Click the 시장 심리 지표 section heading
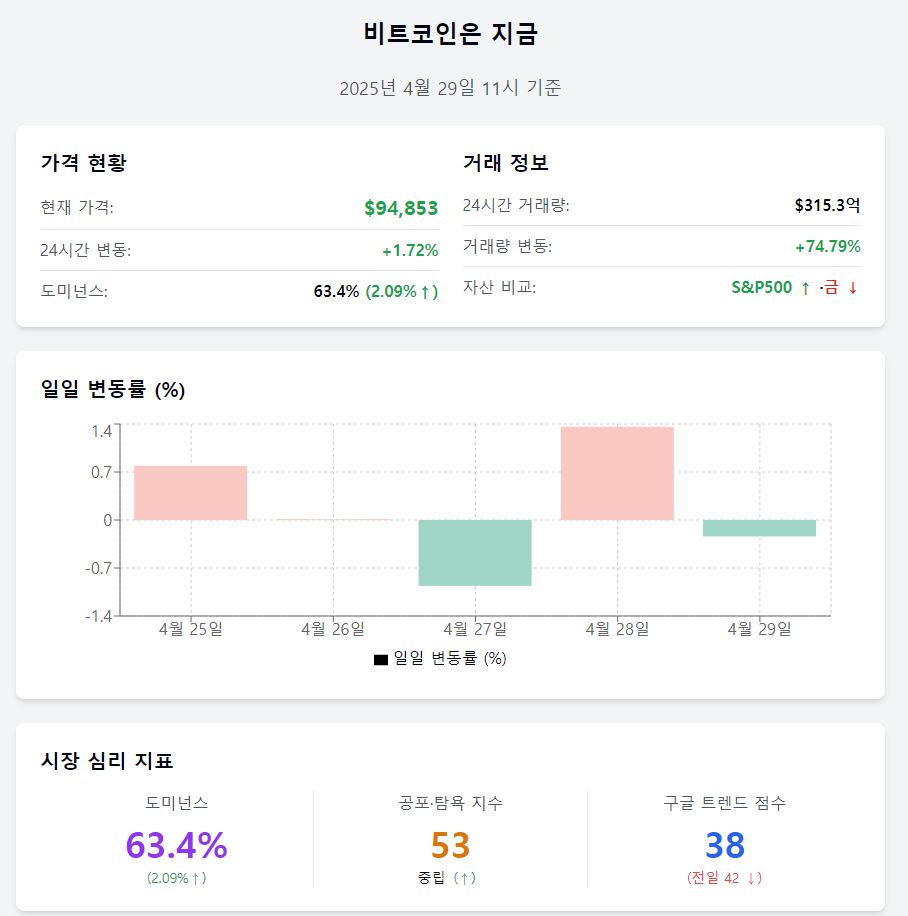Viewport: 908px width, 916px height. 107,761
